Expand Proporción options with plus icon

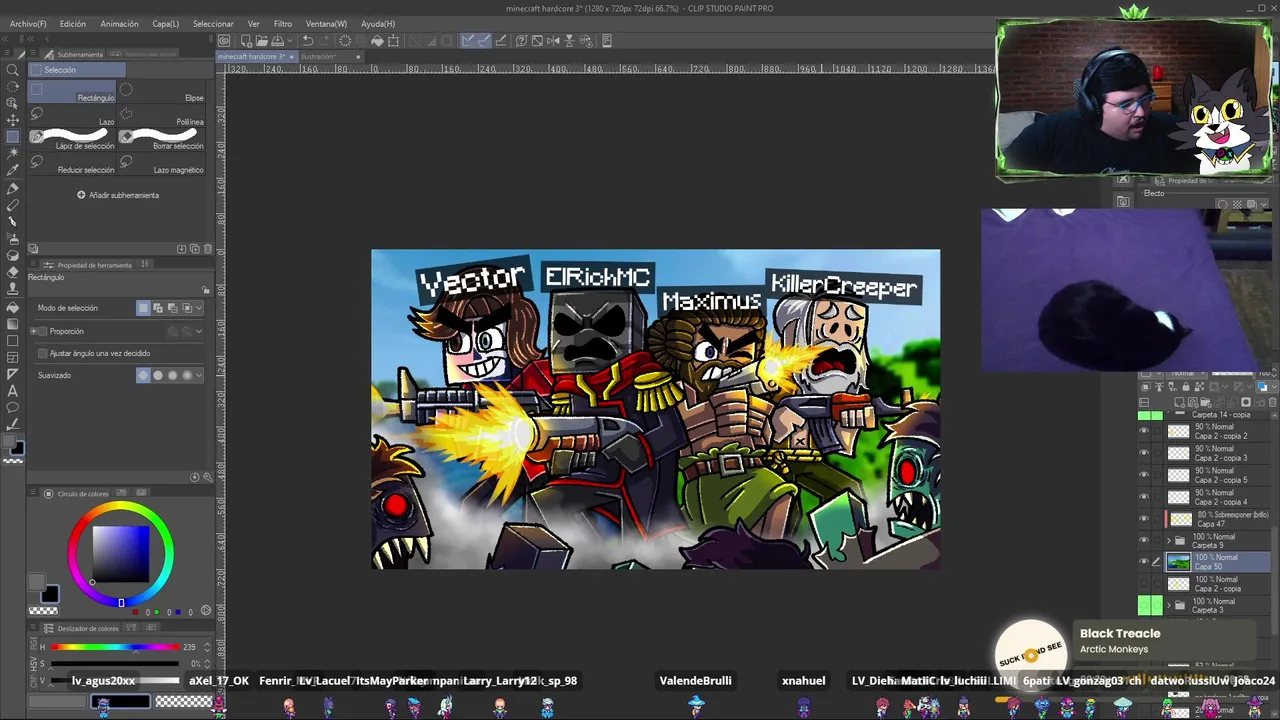[x=33, y=331]
